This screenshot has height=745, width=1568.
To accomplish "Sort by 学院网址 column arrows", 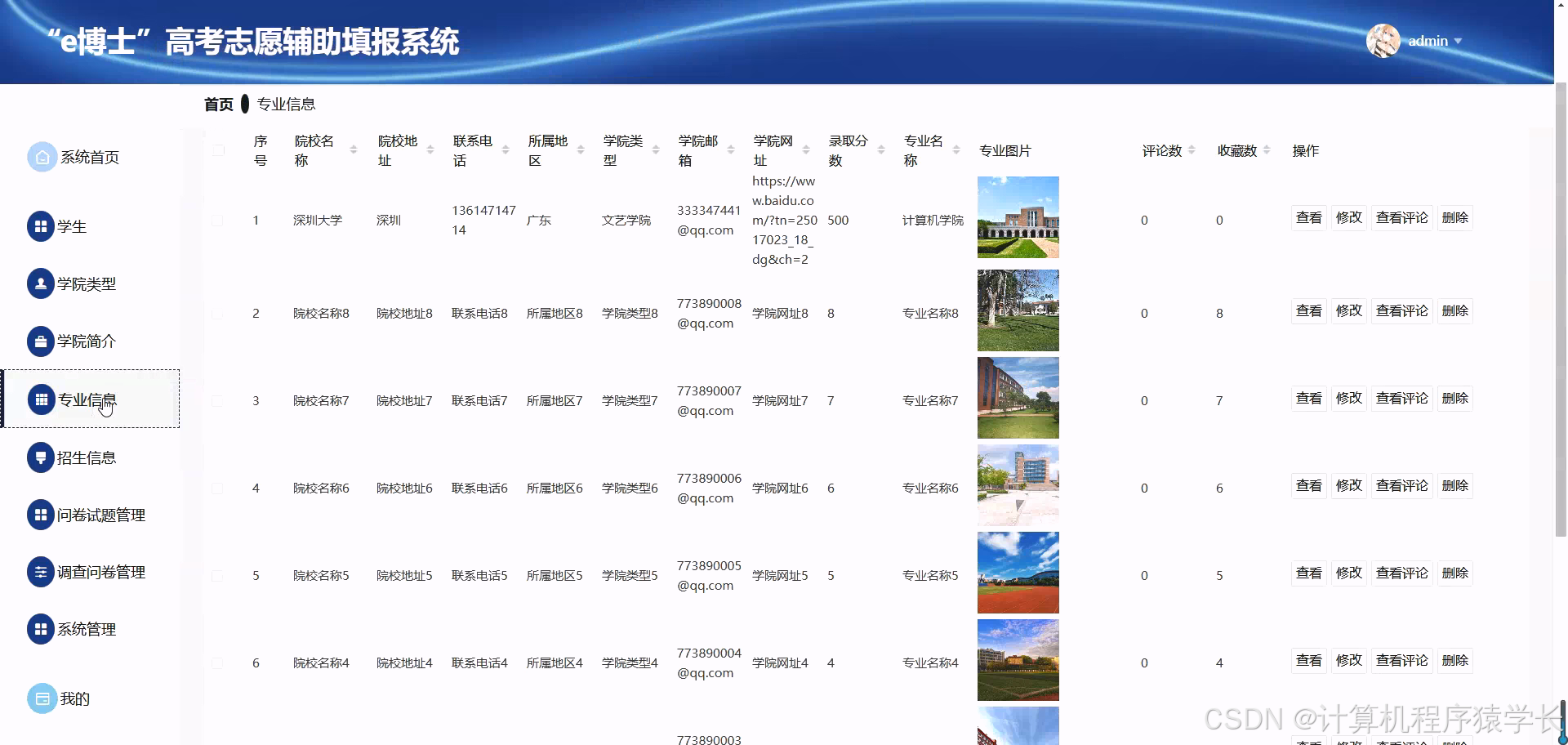I will tap(806, 150).
